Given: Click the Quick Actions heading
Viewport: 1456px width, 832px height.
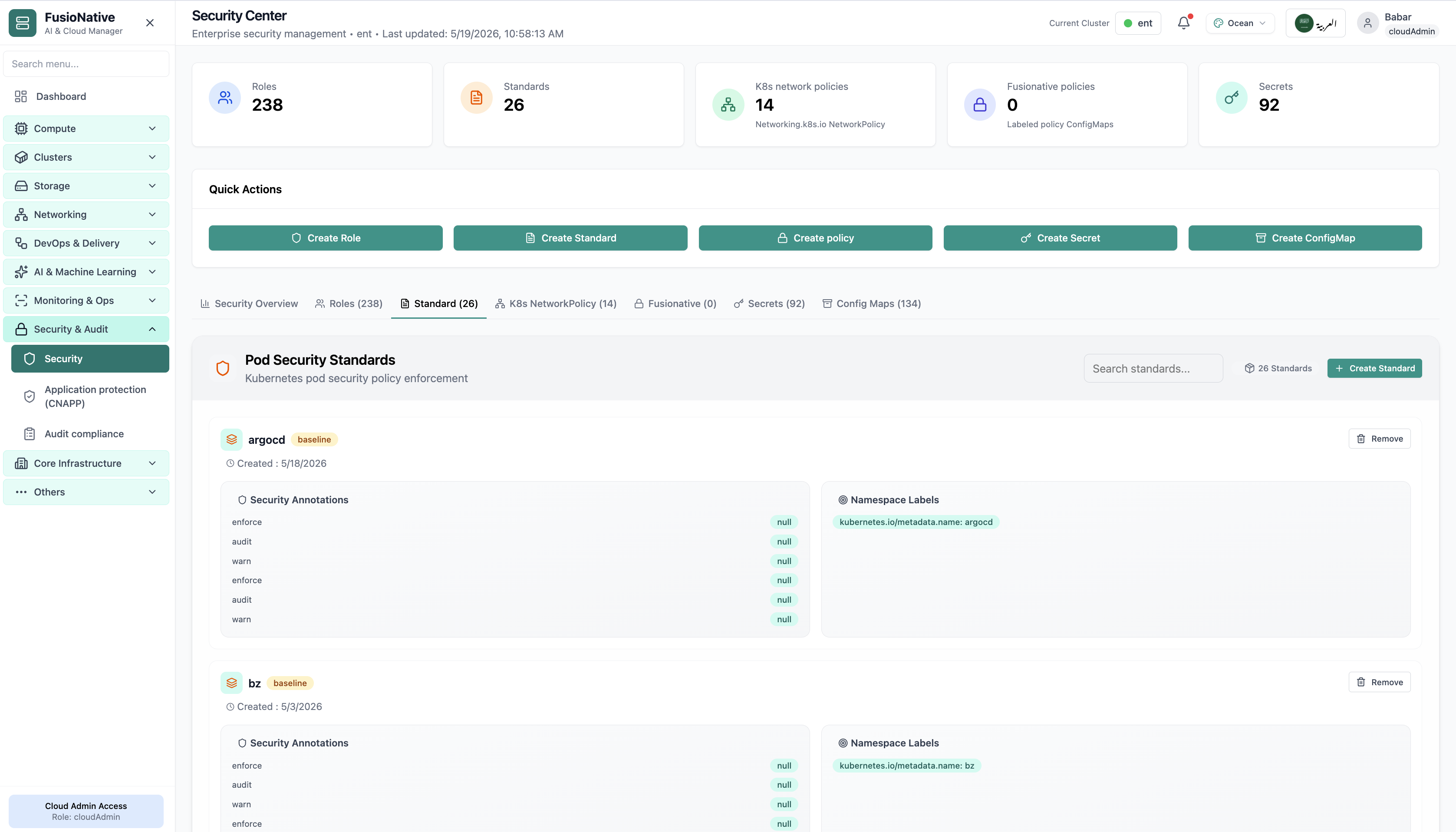Looking at the screenshot, I should tap(245, 189).
